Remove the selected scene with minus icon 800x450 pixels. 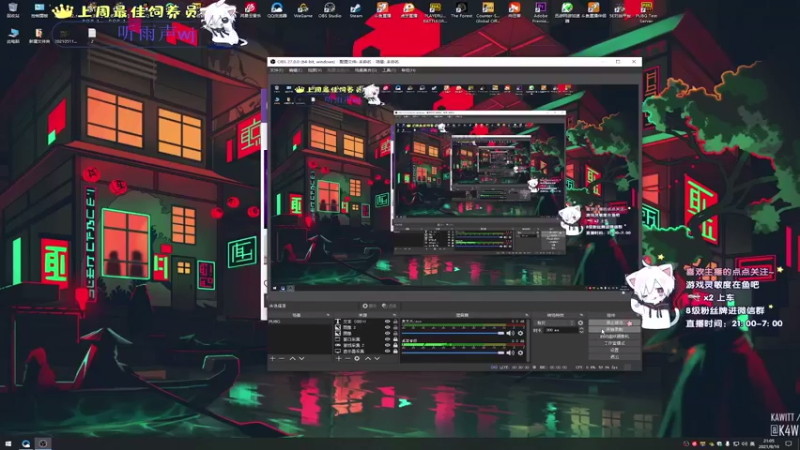(x=282, y=359)
